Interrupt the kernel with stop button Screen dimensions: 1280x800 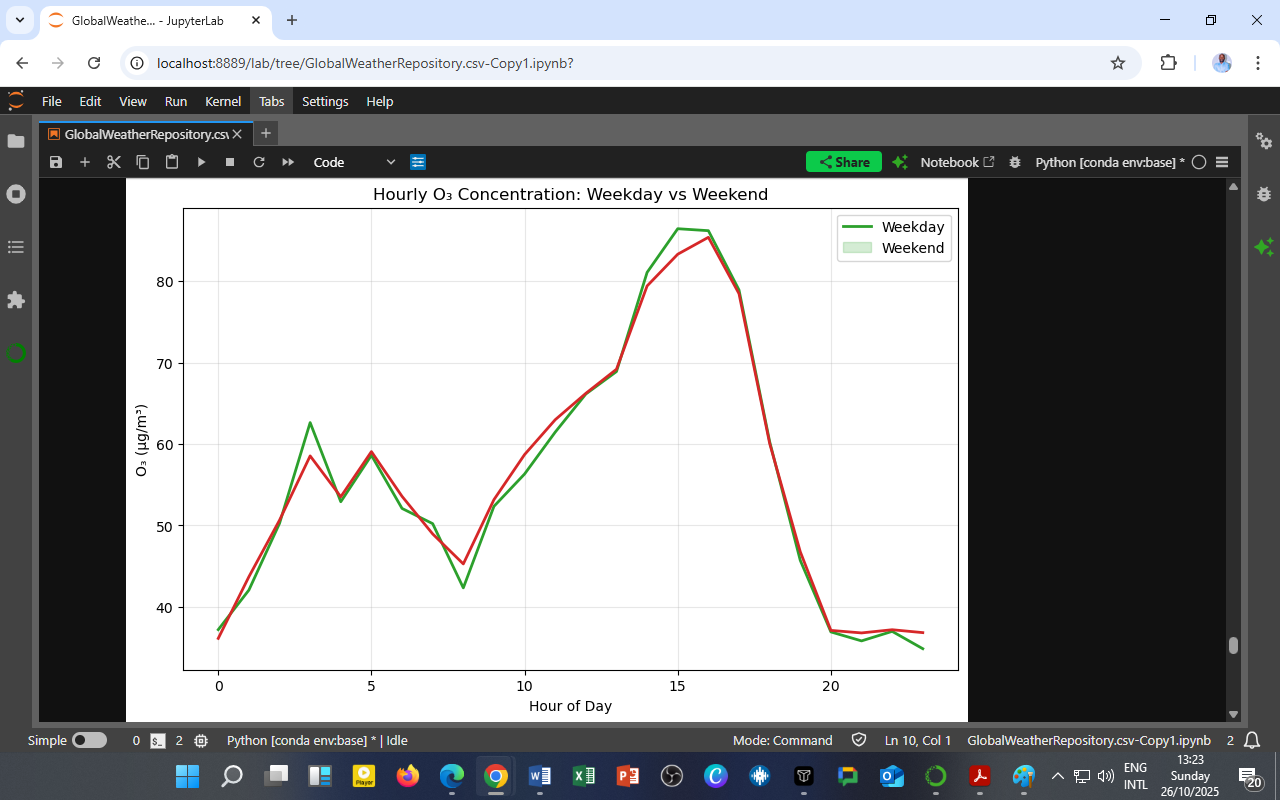point(230,162)
